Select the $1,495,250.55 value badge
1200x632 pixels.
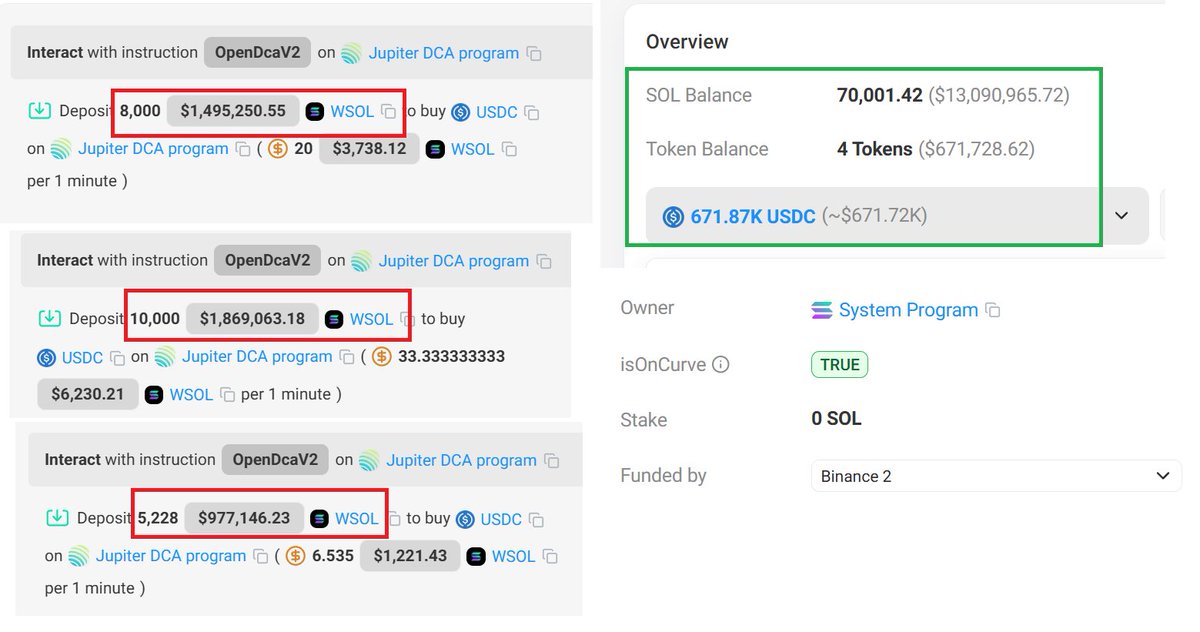[233, 111]
